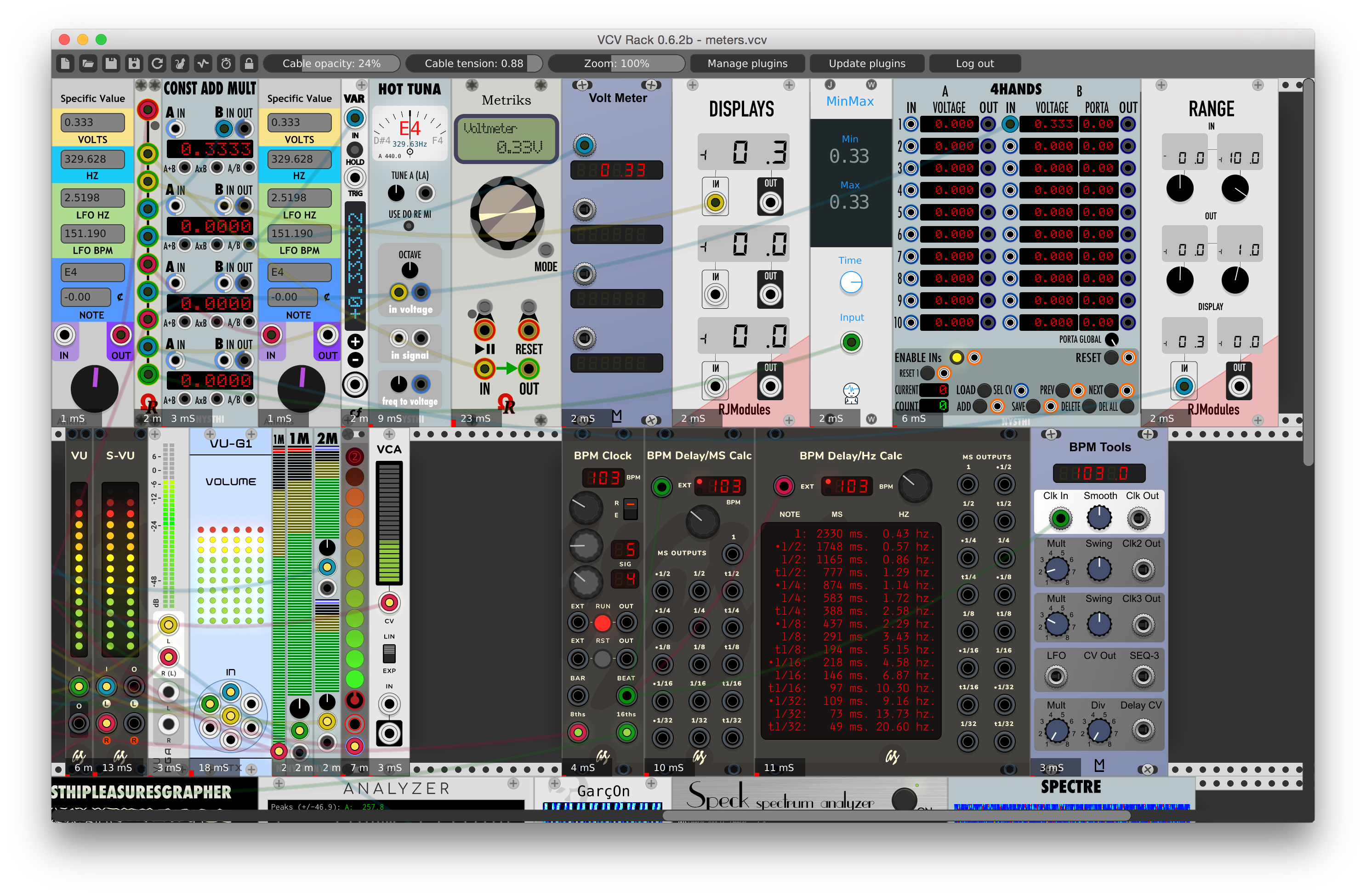Click the HOLD jack on VAR module
Image resolution: width=1366 pixels, height=896 pixels.
pos(355,150)
